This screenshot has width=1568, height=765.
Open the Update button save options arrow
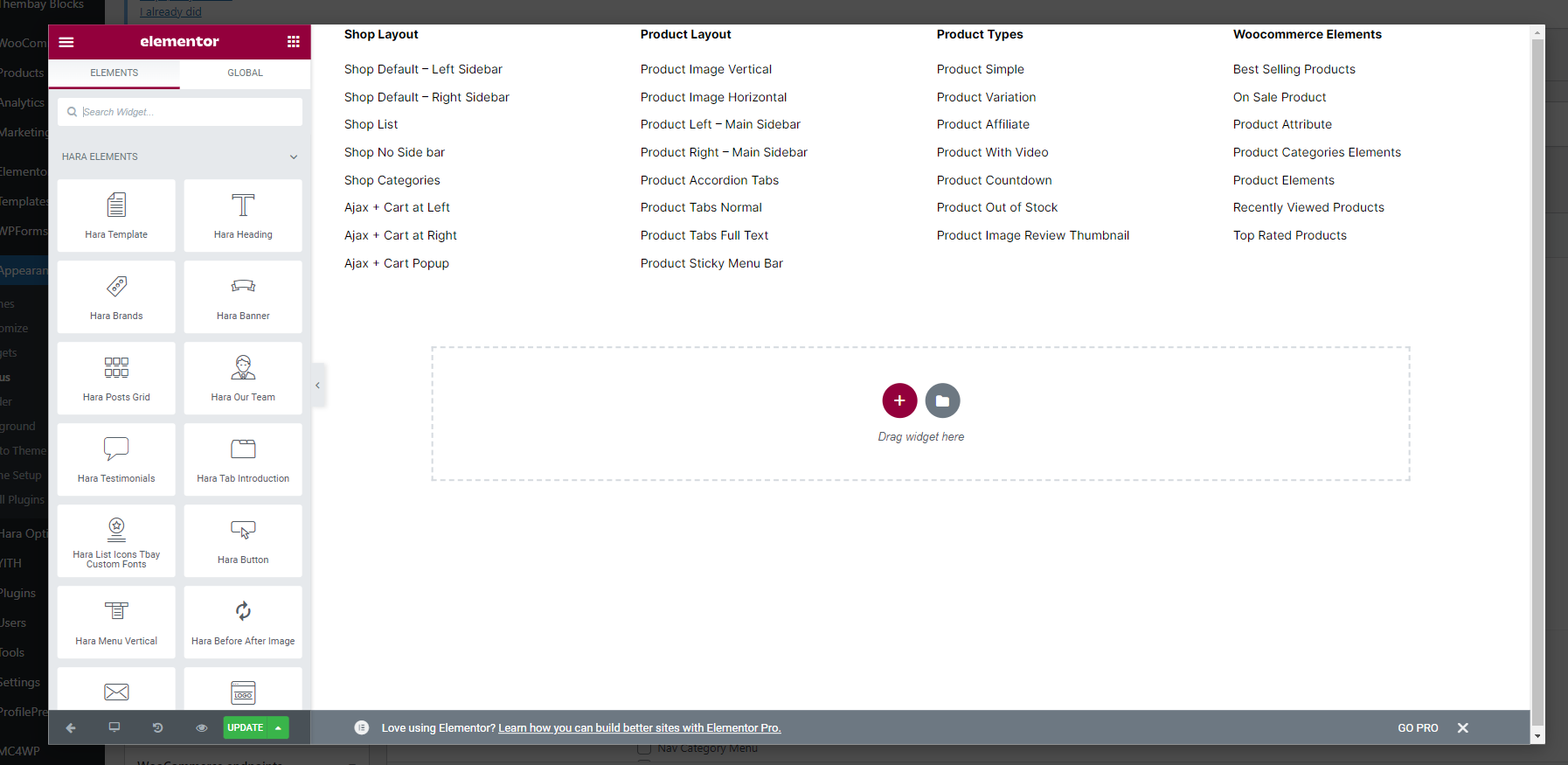[x=279, y=727]
